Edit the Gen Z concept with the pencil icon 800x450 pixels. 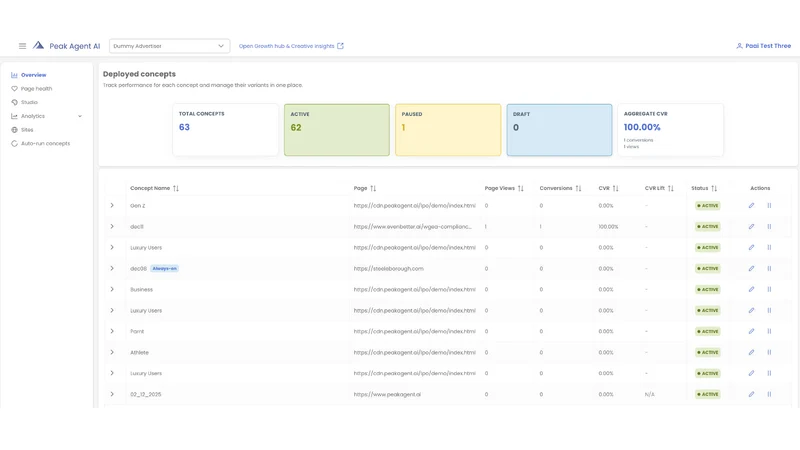click(751, 206)
